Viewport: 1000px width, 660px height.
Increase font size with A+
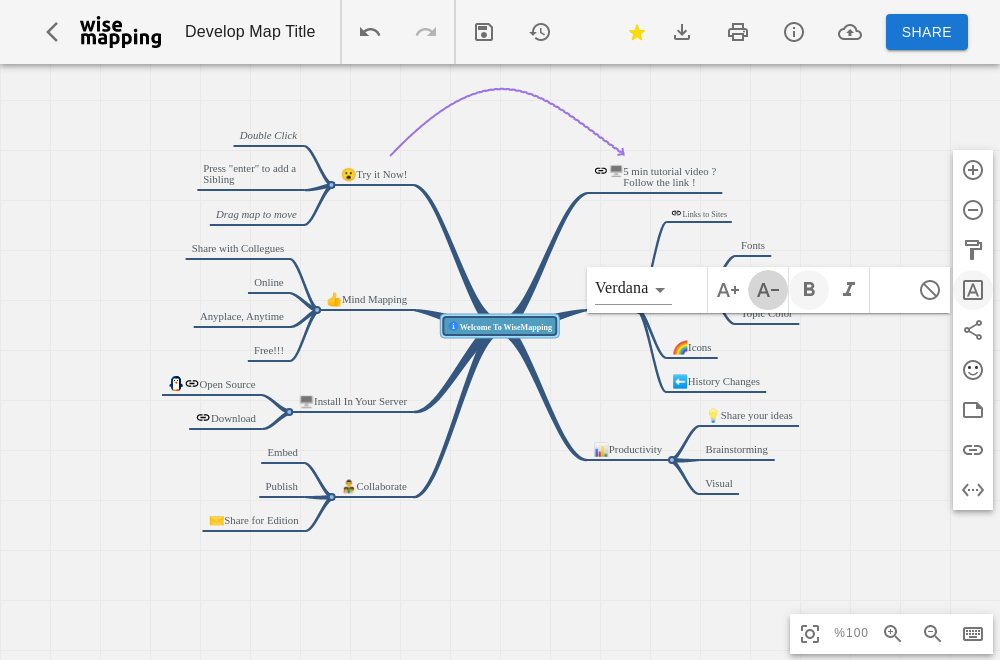728,290
